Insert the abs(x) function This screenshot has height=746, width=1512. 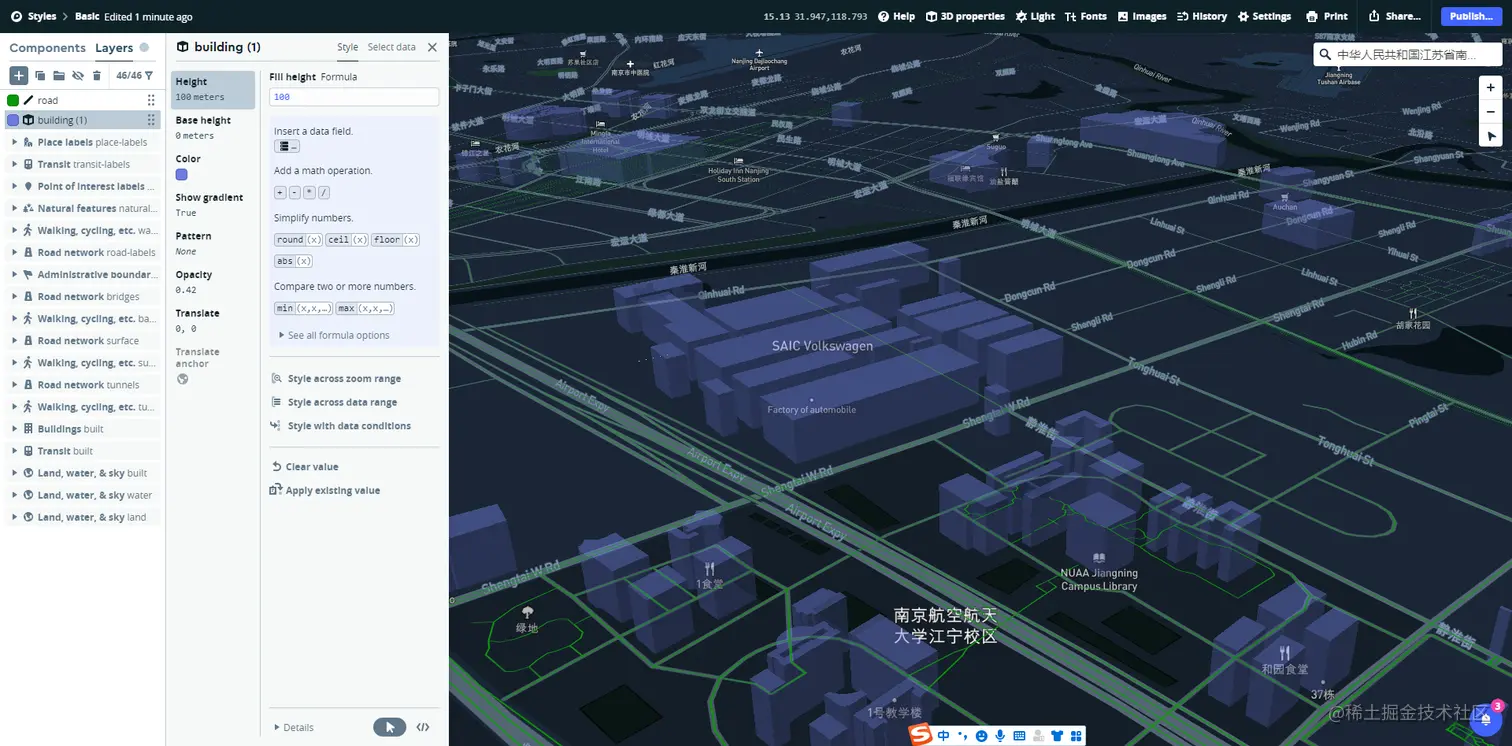coord(293,261)
